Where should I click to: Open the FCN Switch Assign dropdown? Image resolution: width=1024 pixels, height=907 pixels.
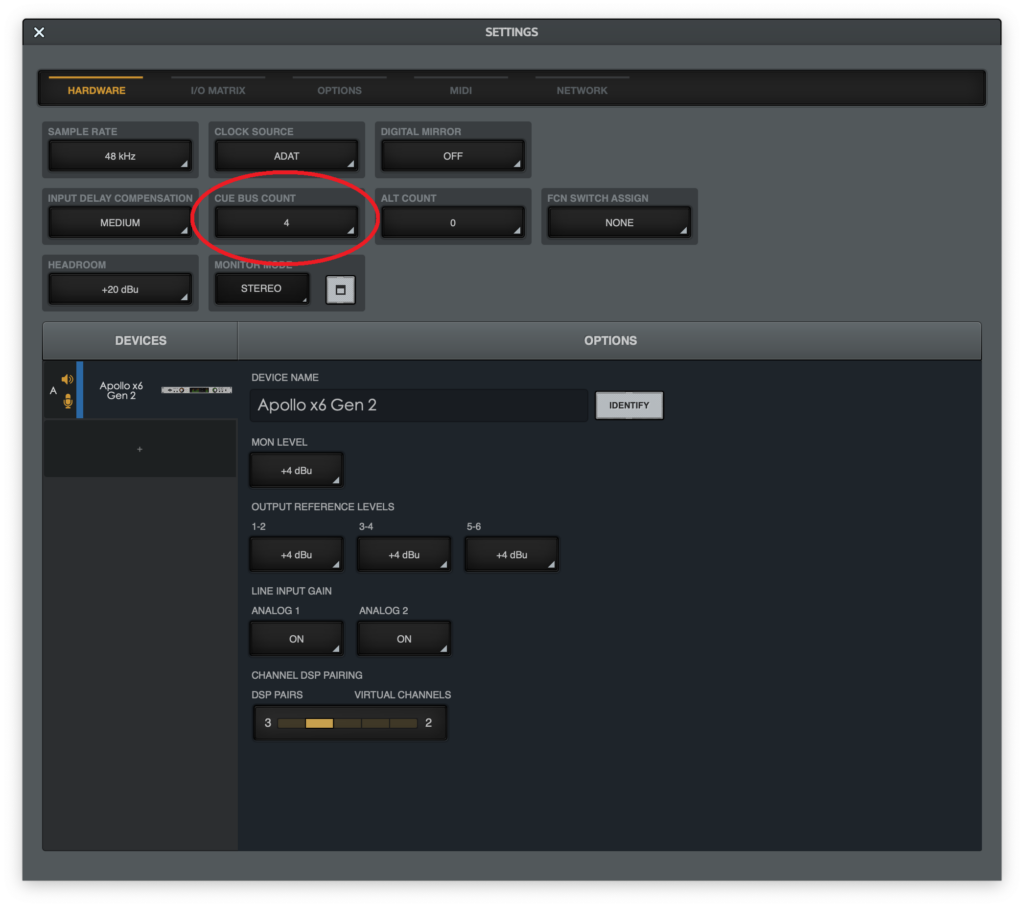click(619, 222)
